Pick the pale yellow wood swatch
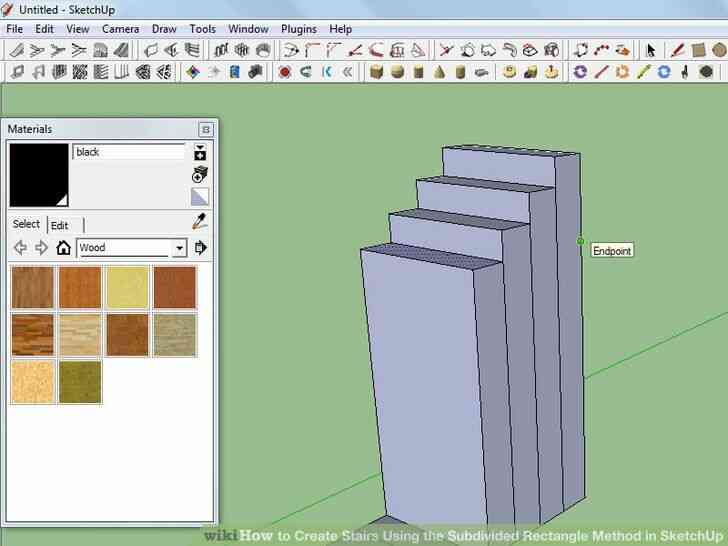728x546 pixels. coord(127,287)
